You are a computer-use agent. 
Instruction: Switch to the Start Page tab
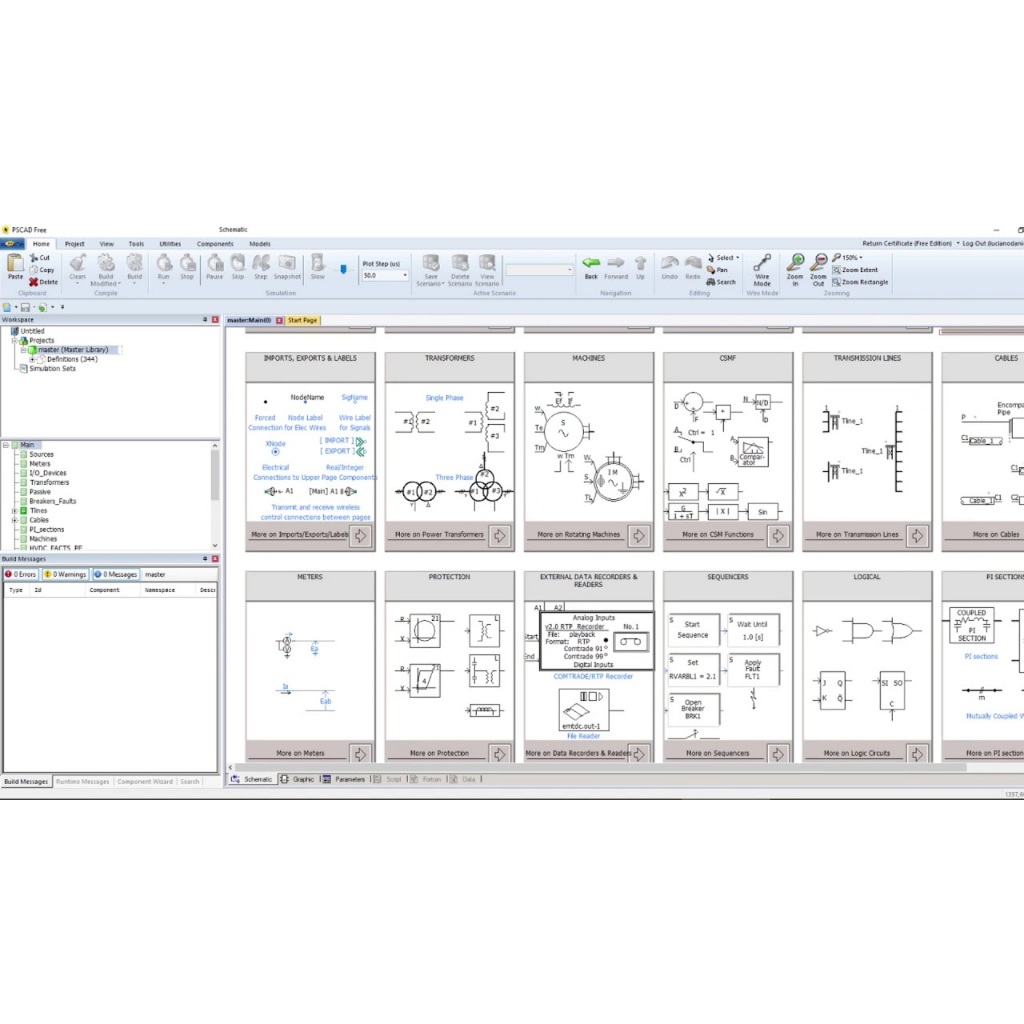[x=302, y=320]
